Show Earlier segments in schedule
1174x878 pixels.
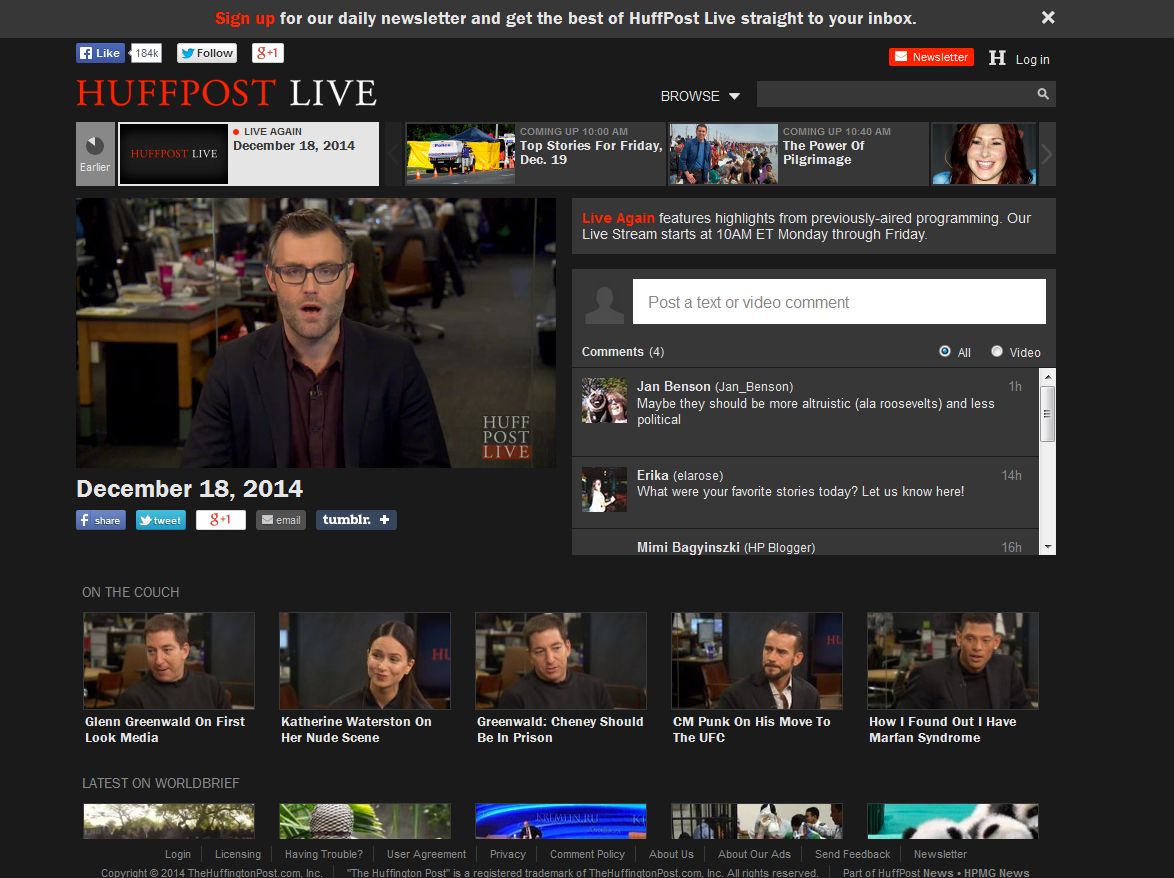(95, 153)
